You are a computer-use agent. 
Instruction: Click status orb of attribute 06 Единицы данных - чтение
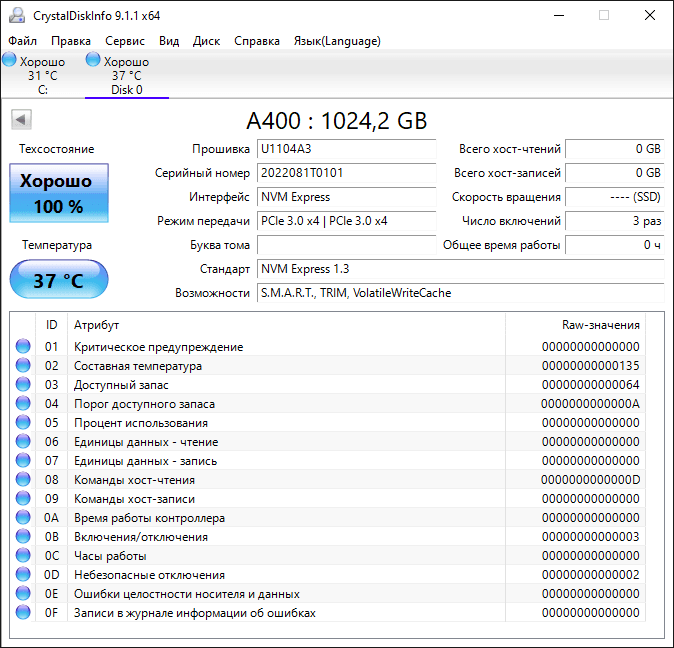[23, 441]
